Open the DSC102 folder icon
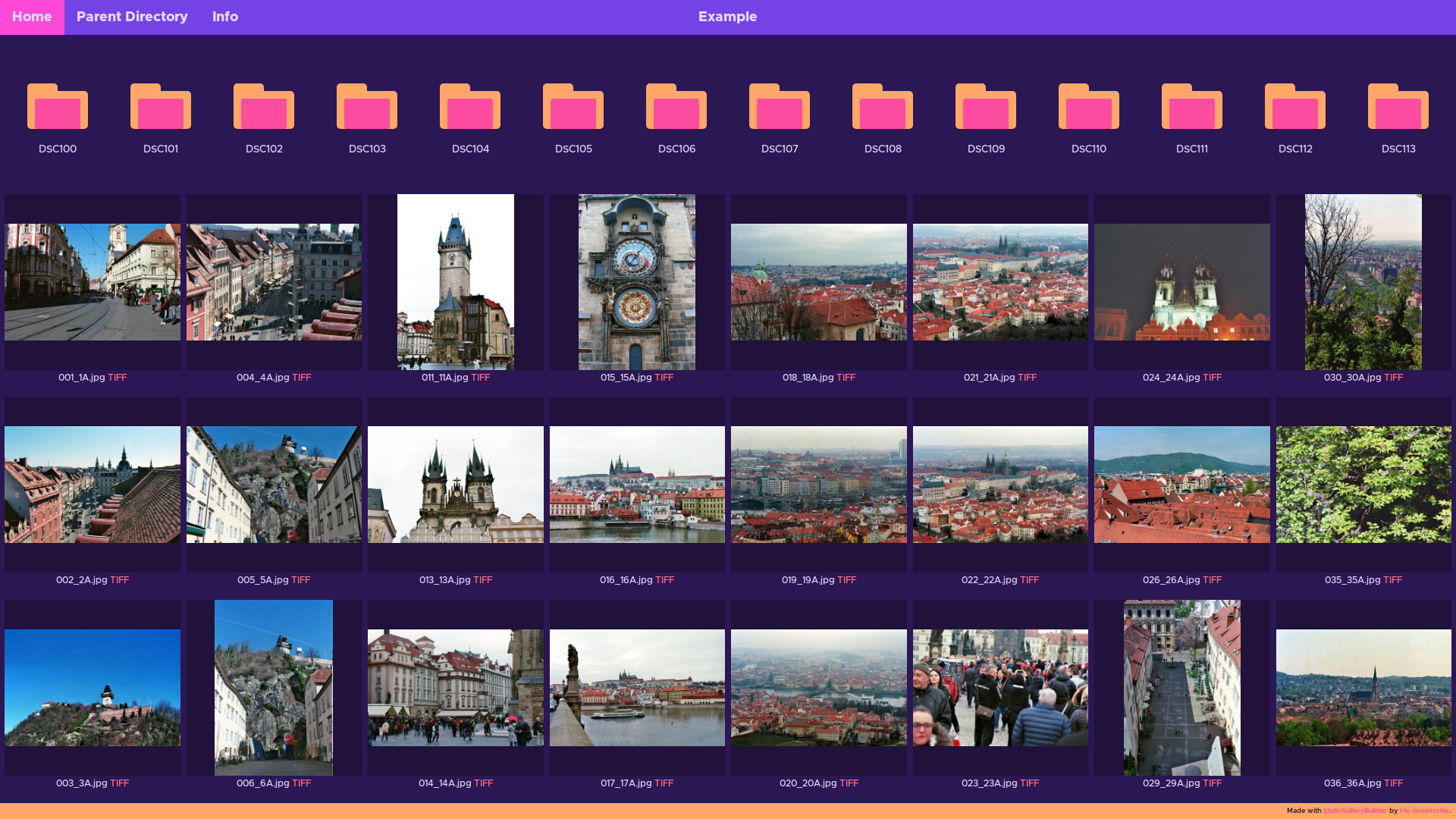 [x=264, y=107]
